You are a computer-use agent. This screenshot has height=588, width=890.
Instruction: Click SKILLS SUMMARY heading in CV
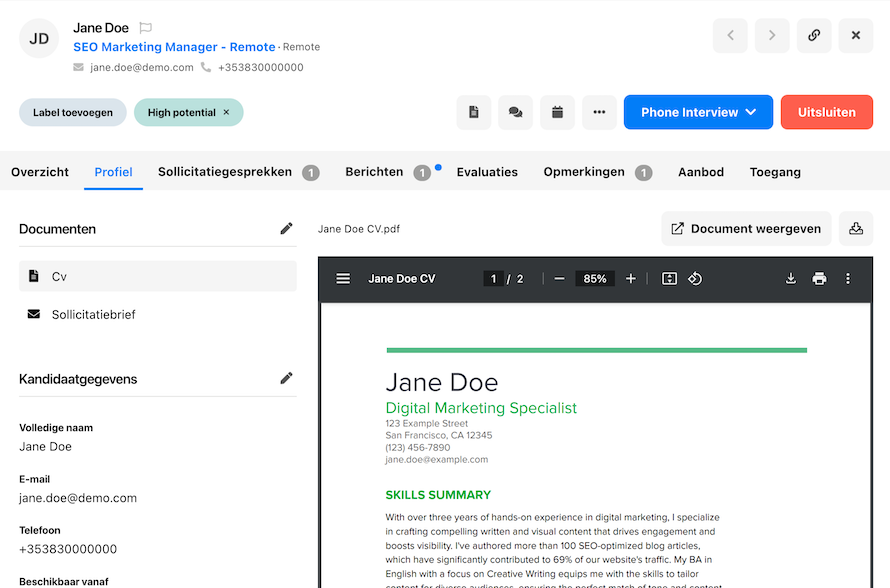pyautogui.click(x=438, y=495)
